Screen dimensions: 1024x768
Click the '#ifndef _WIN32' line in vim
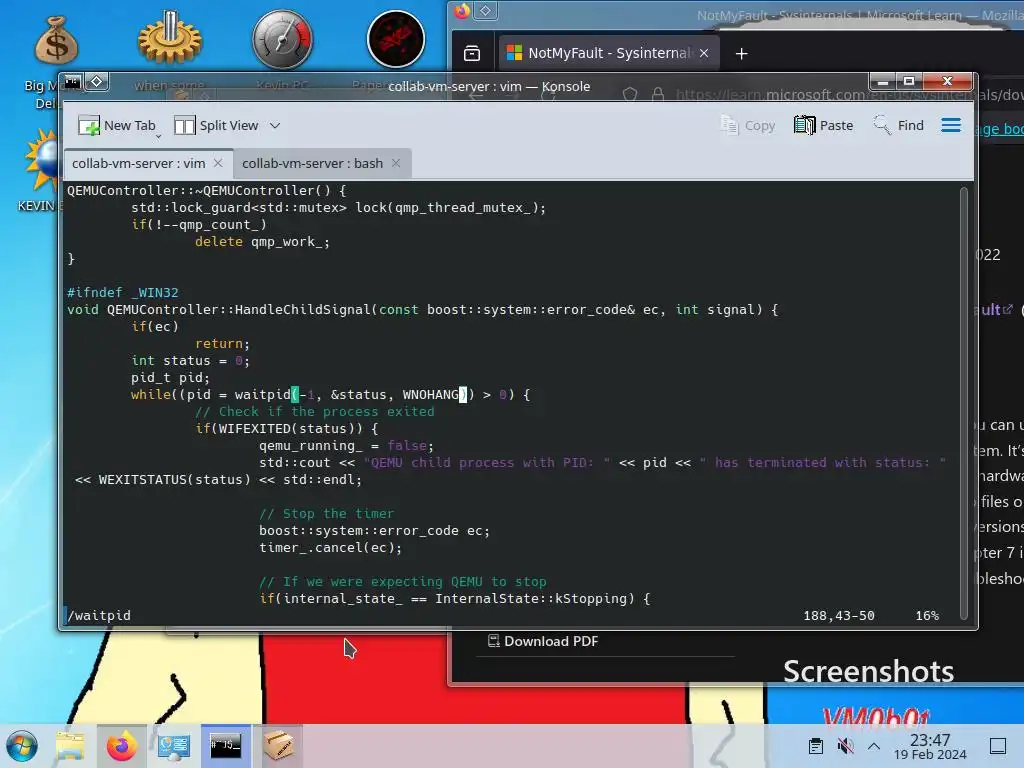(x=123, y=293)
